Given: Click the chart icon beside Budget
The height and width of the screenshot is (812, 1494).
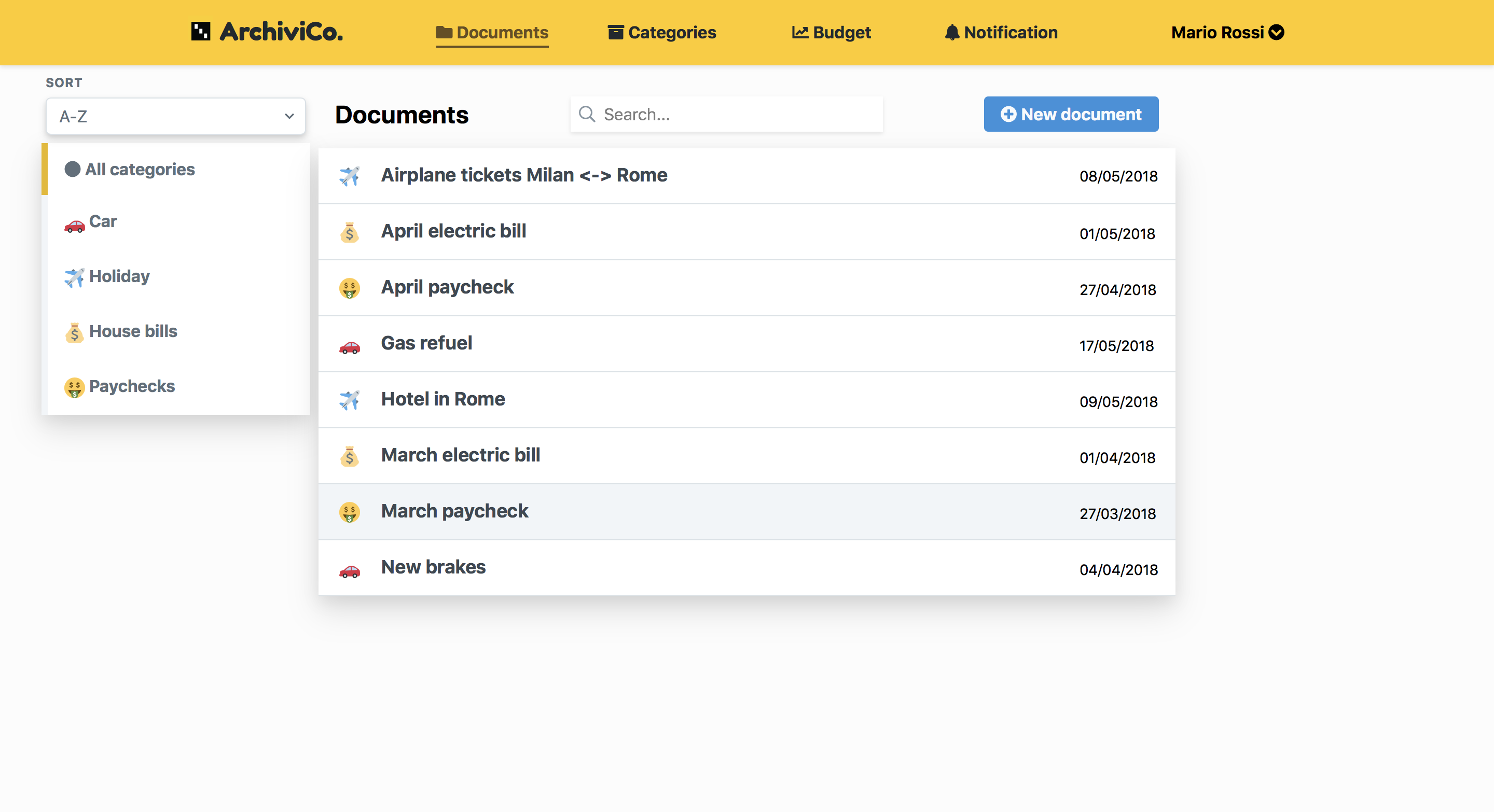Looking at the screenshot, I should coord(800,33).
